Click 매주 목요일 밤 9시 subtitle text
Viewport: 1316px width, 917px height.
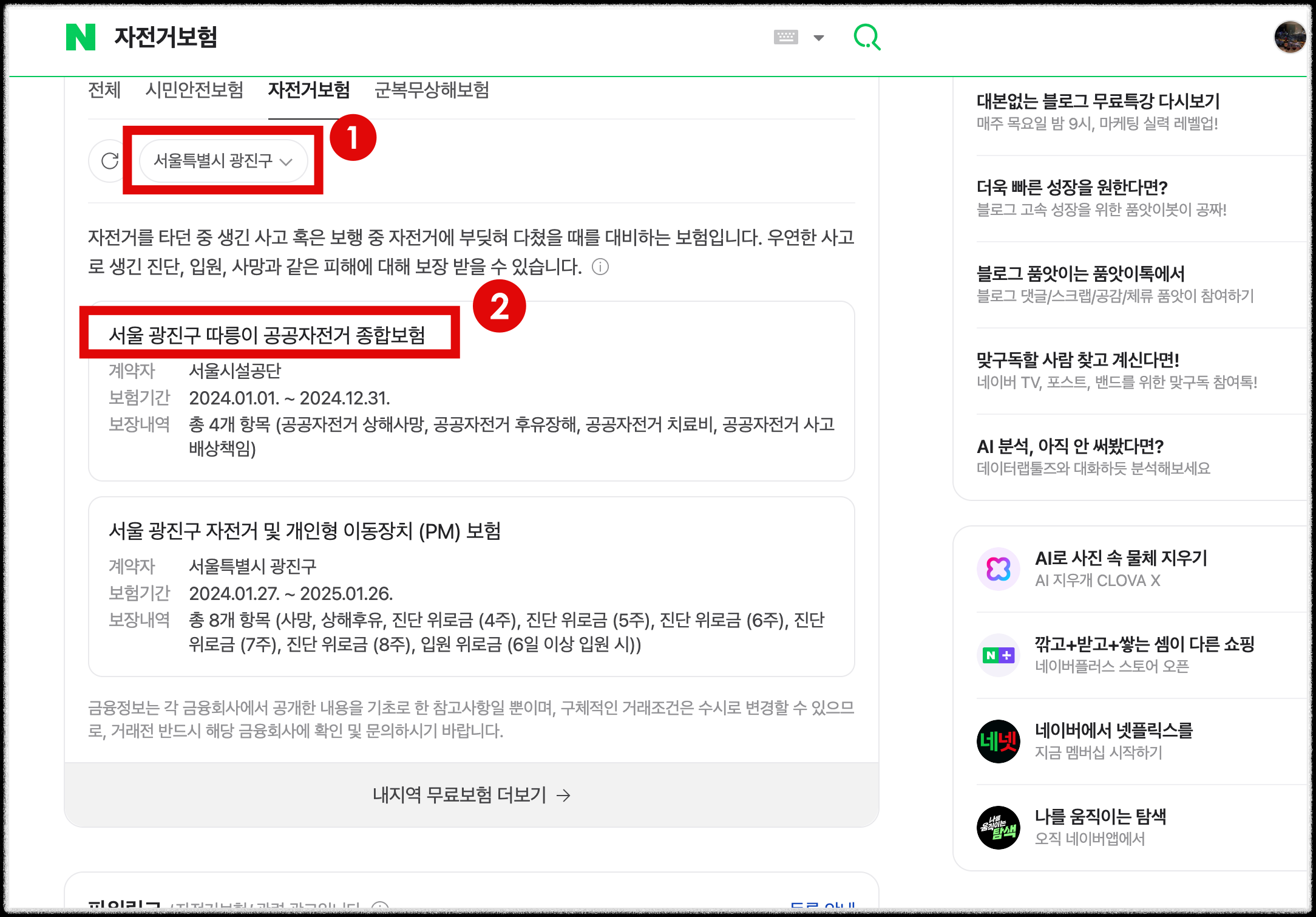pyautogui.click(x=1097, y=123)
